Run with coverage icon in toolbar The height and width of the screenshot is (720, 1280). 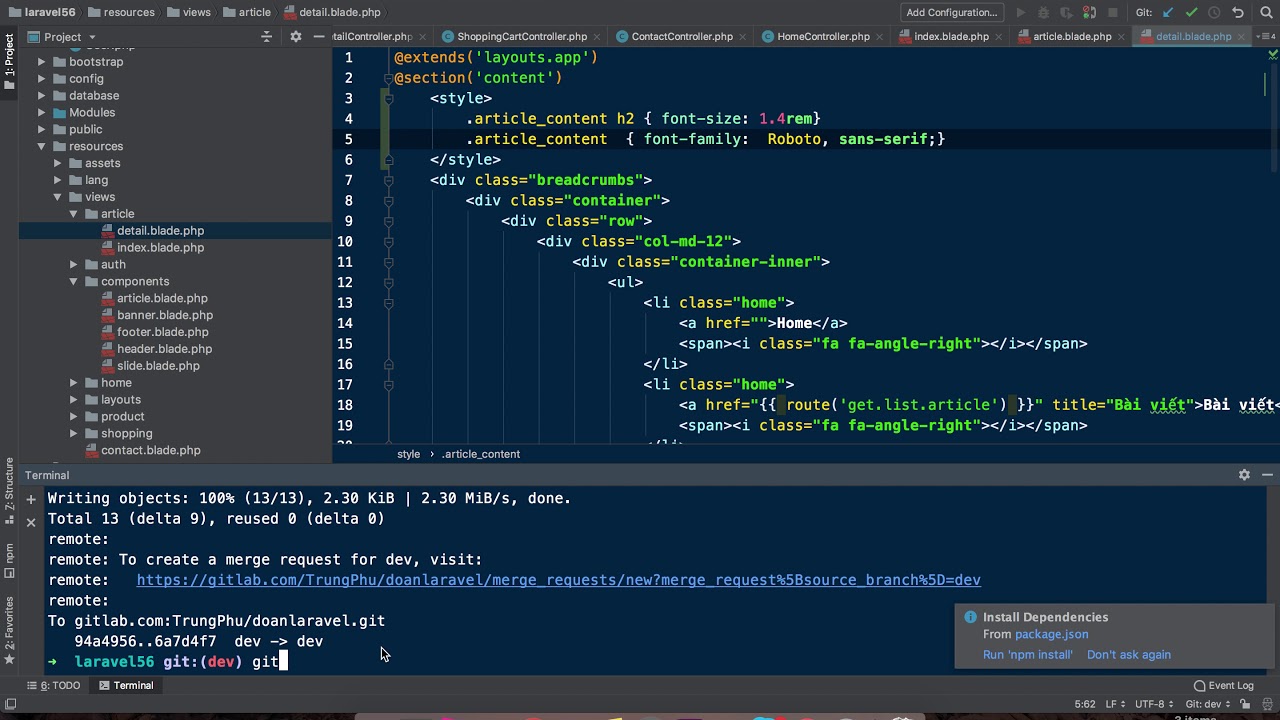1068,13
